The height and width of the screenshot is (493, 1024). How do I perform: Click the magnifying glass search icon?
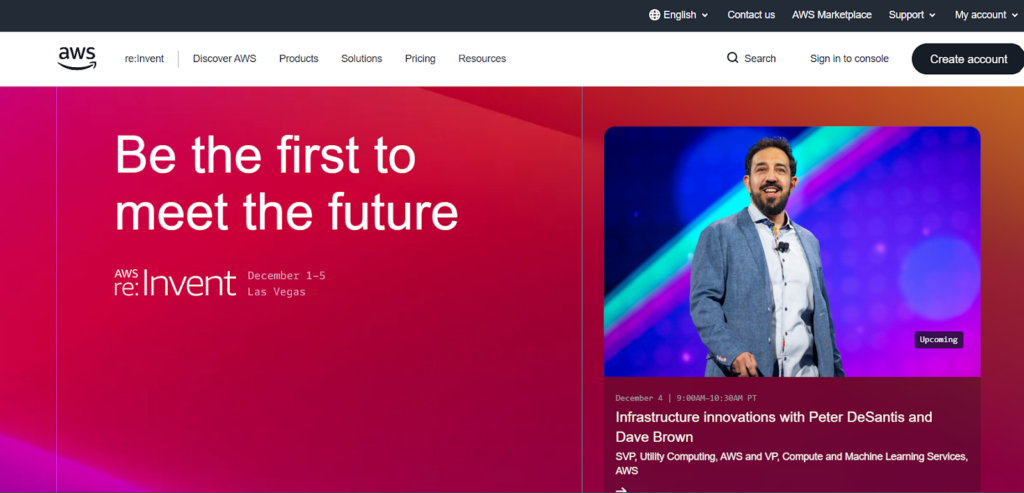click(733, 59)
